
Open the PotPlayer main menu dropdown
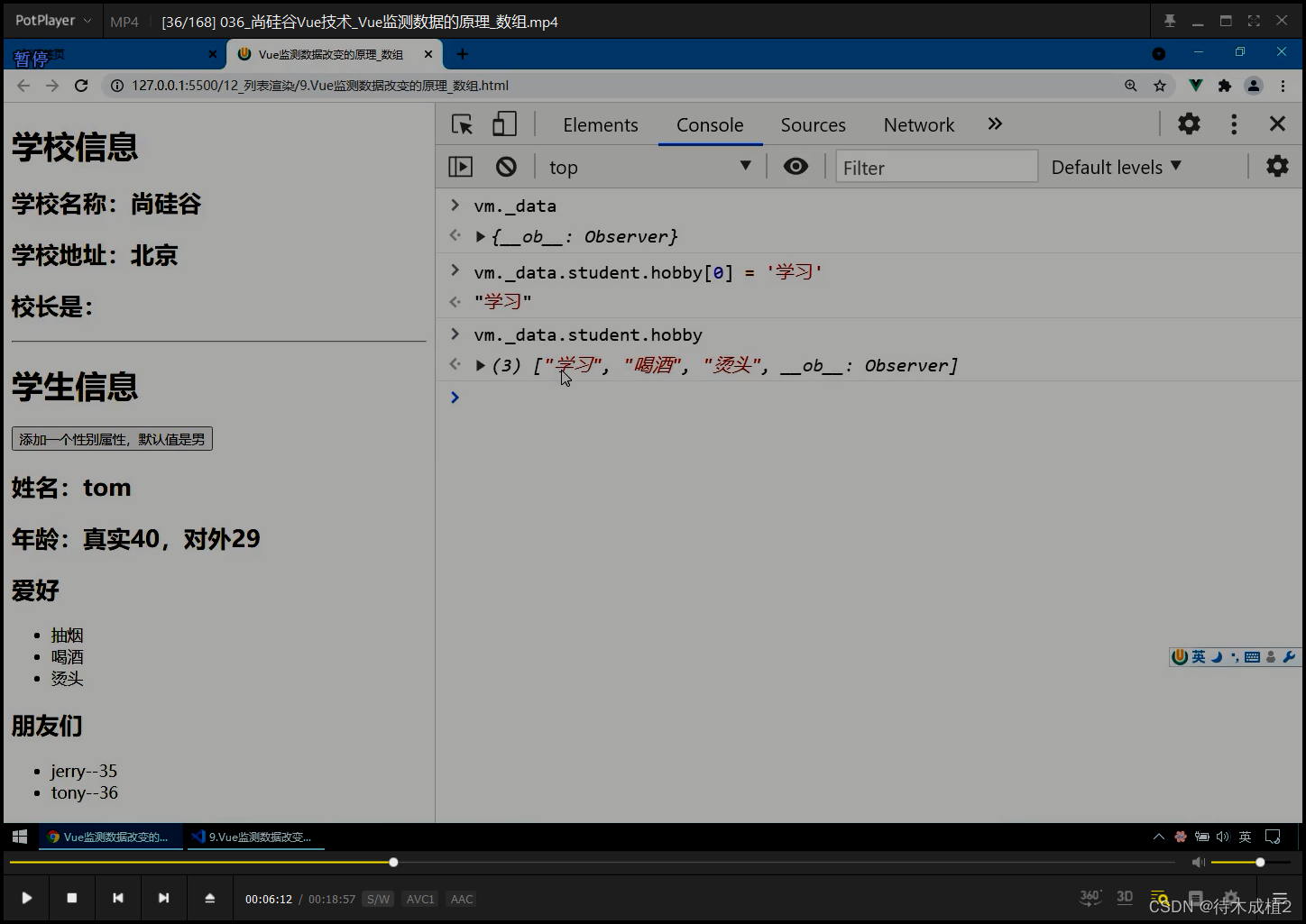click(x=53, y=20)
